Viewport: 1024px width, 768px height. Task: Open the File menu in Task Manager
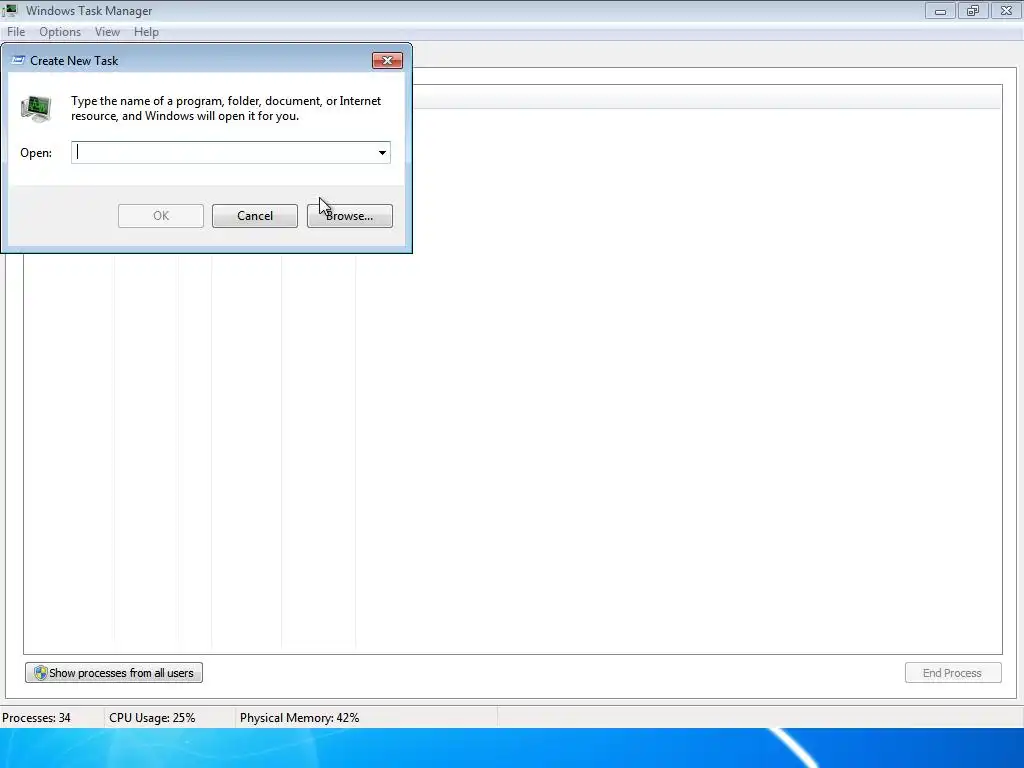pyautogui.click(x=16, y=31)
